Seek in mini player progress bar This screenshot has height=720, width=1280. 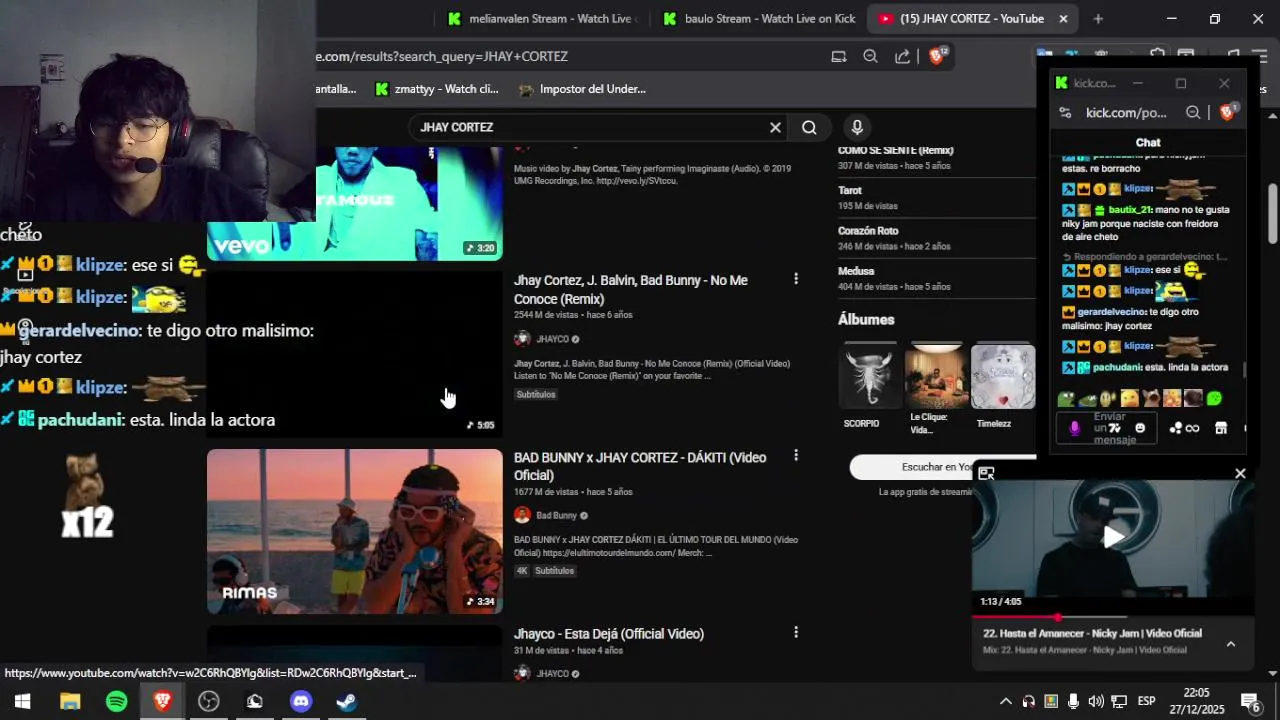coord(1112,617)
